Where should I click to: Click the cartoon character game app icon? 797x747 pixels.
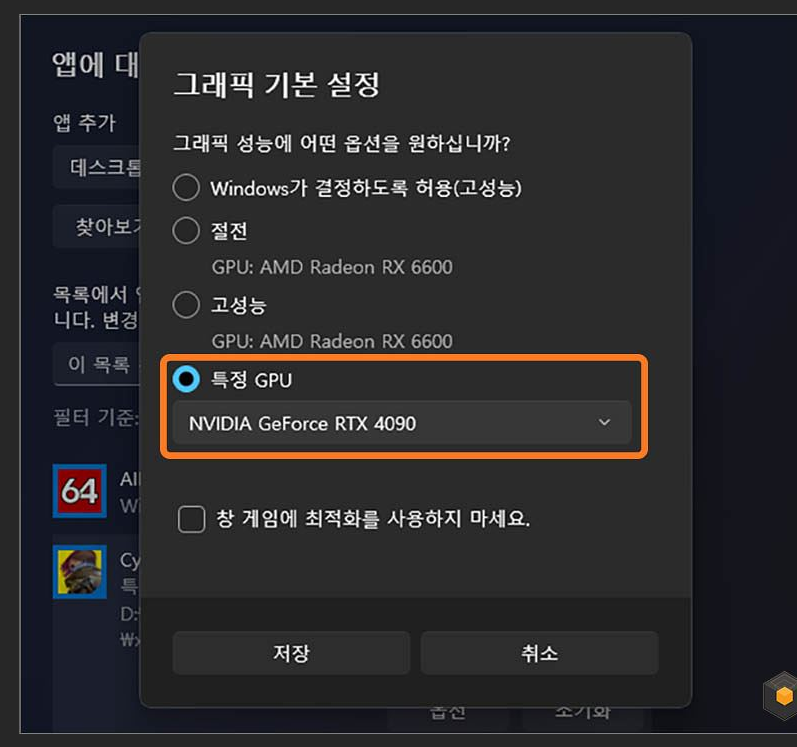tap(80, 572)
